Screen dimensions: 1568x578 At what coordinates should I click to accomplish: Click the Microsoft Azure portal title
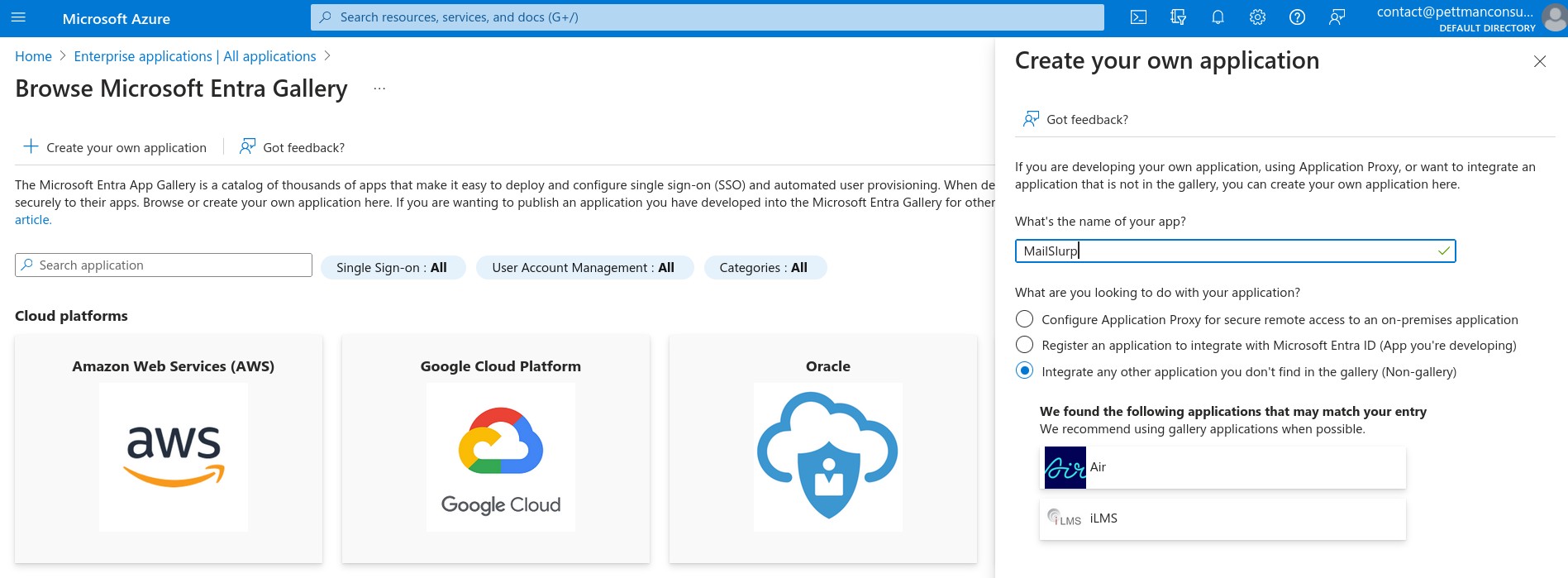(x=117, y=19)
